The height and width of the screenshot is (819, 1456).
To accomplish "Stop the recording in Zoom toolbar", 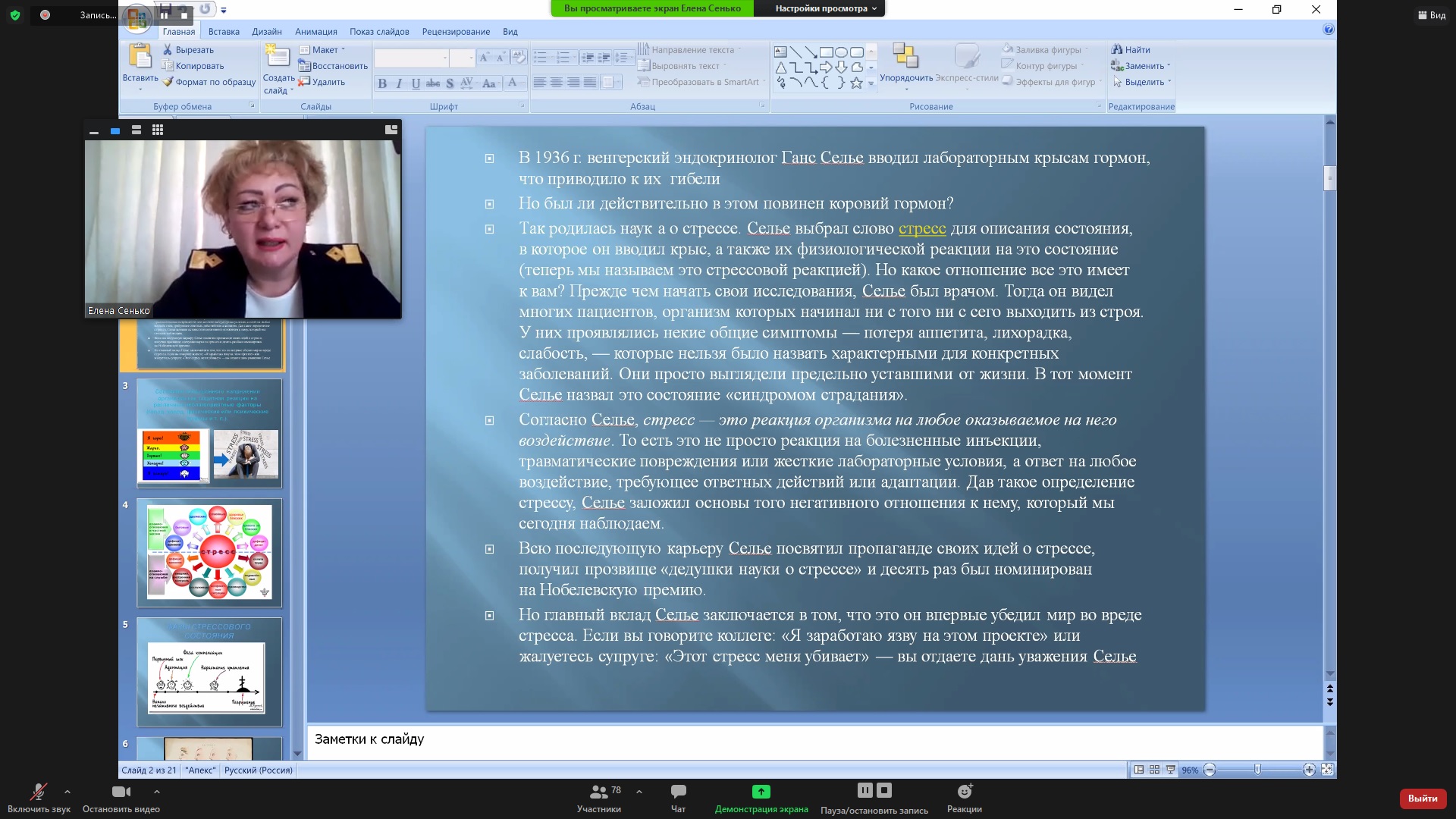I will [884, 790].
